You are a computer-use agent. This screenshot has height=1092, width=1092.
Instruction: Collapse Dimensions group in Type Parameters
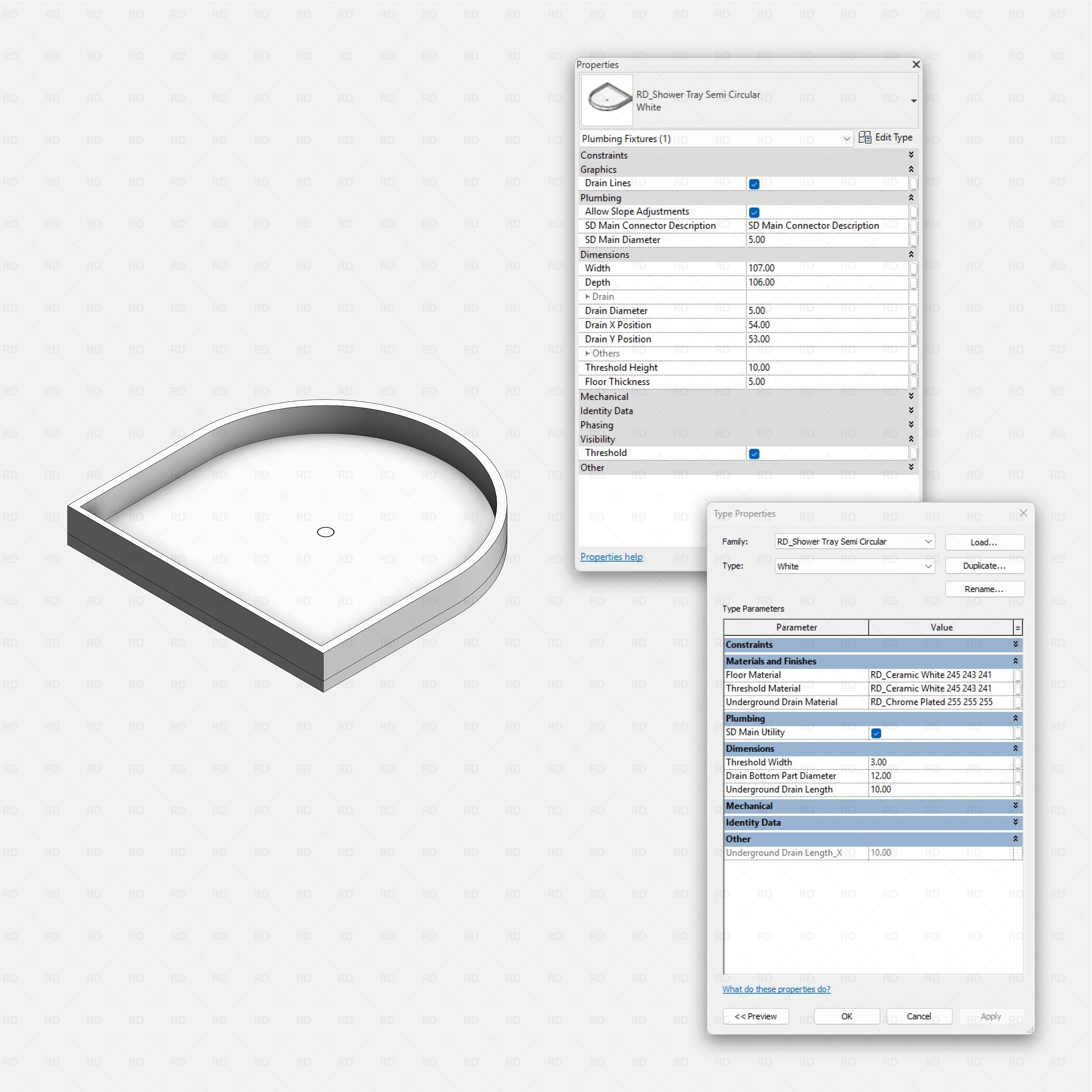[x=1015, y=748]
